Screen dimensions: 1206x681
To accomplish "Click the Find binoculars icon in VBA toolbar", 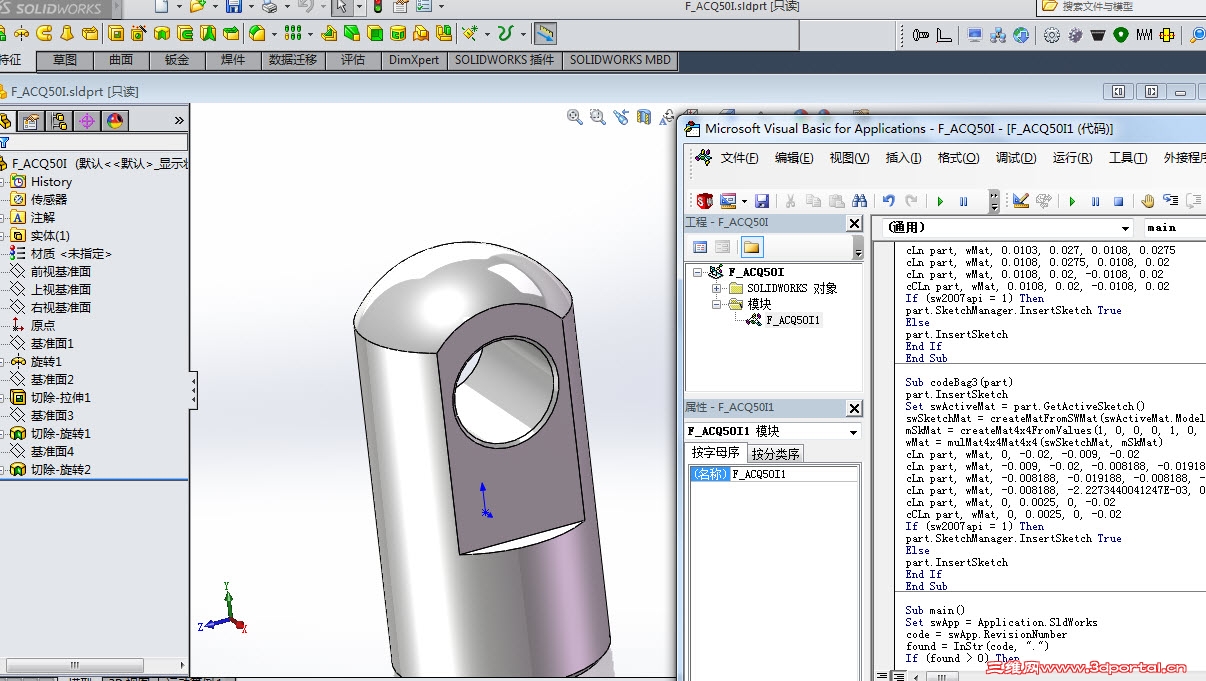I will [859, 201].
